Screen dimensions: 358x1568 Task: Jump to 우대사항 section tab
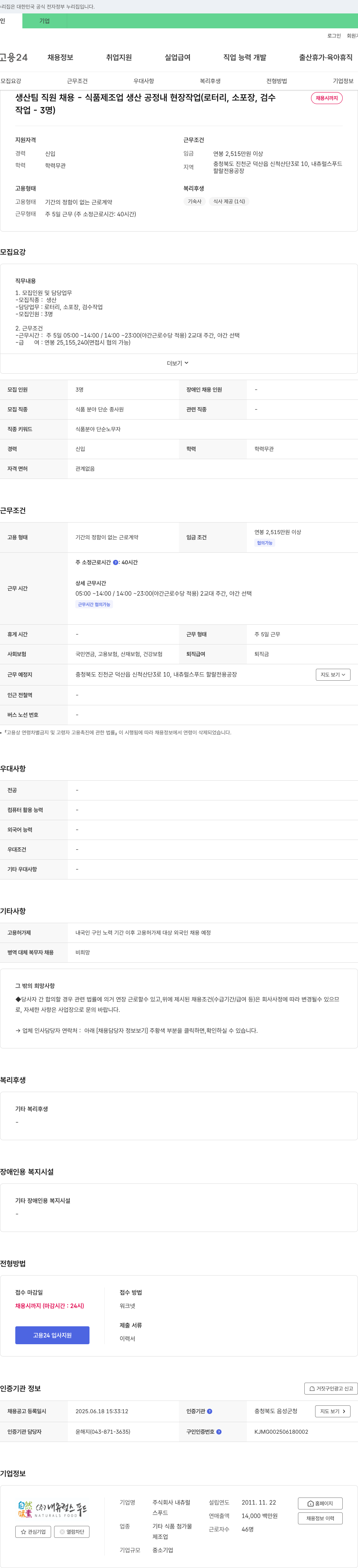(144, 81)
